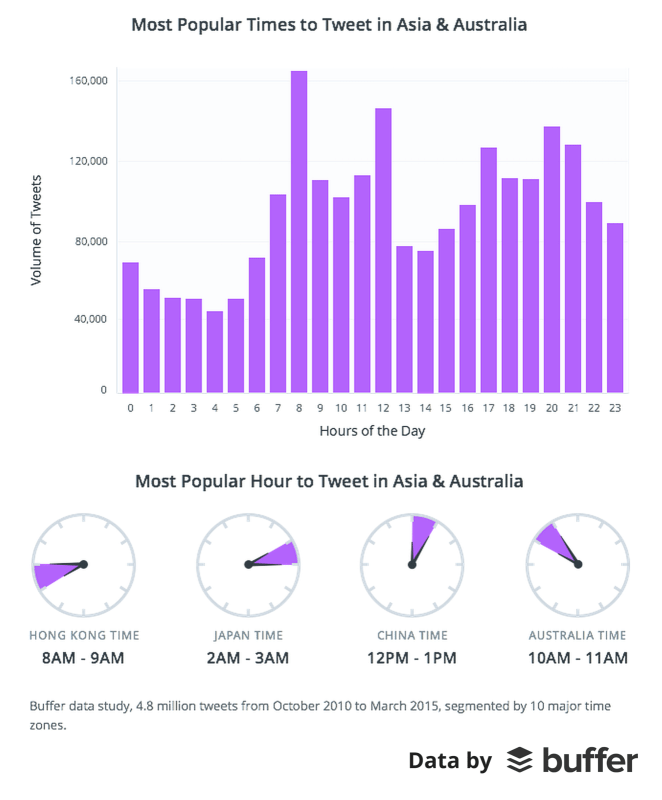This screenshot has height=800, width=662.
Task: Select the bar for hour 12
Action: click(x=384, y=251)
